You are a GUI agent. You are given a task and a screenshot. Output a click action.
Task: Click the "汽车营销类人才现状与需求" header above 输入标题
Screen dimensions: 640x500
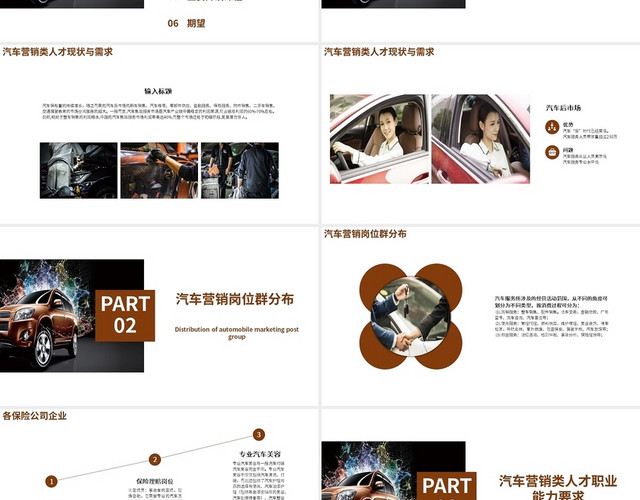click(x=58, y=52)
